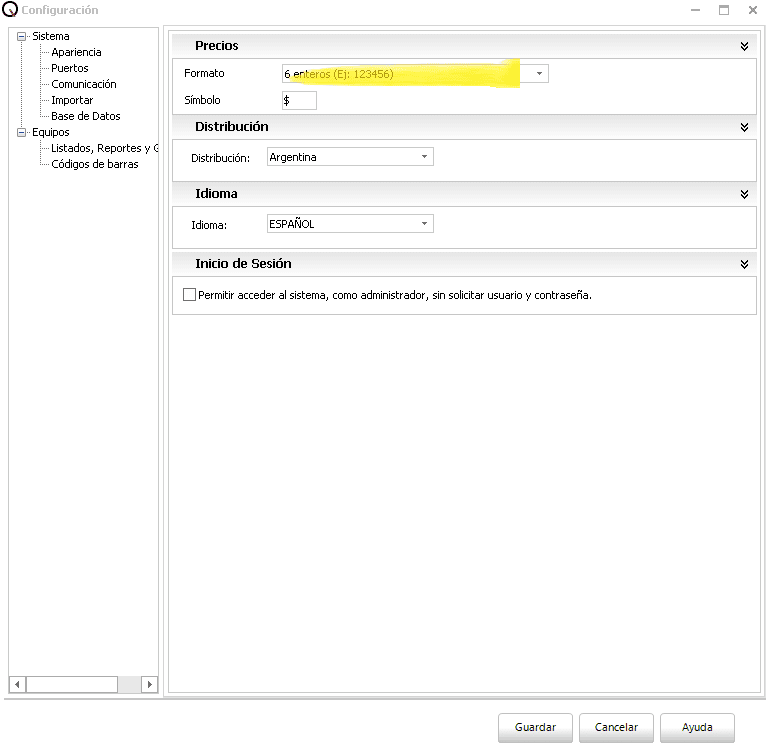Click the tree panel scrollbar right arrow
This screenshot has height=751, width=769.
click(x=150, y=685)
